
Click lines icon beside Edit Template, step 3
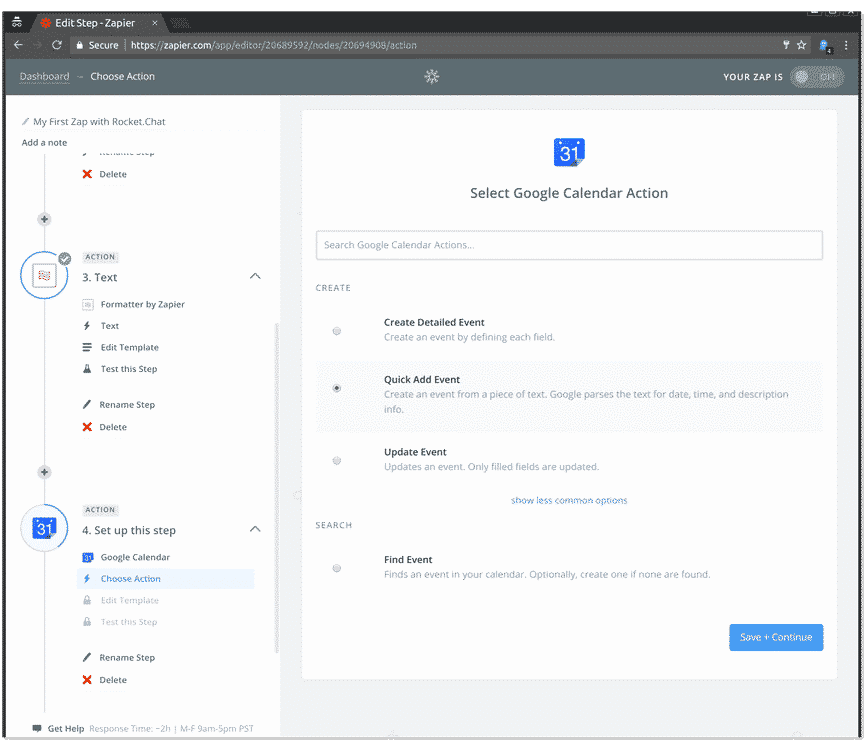pos(87,347)
